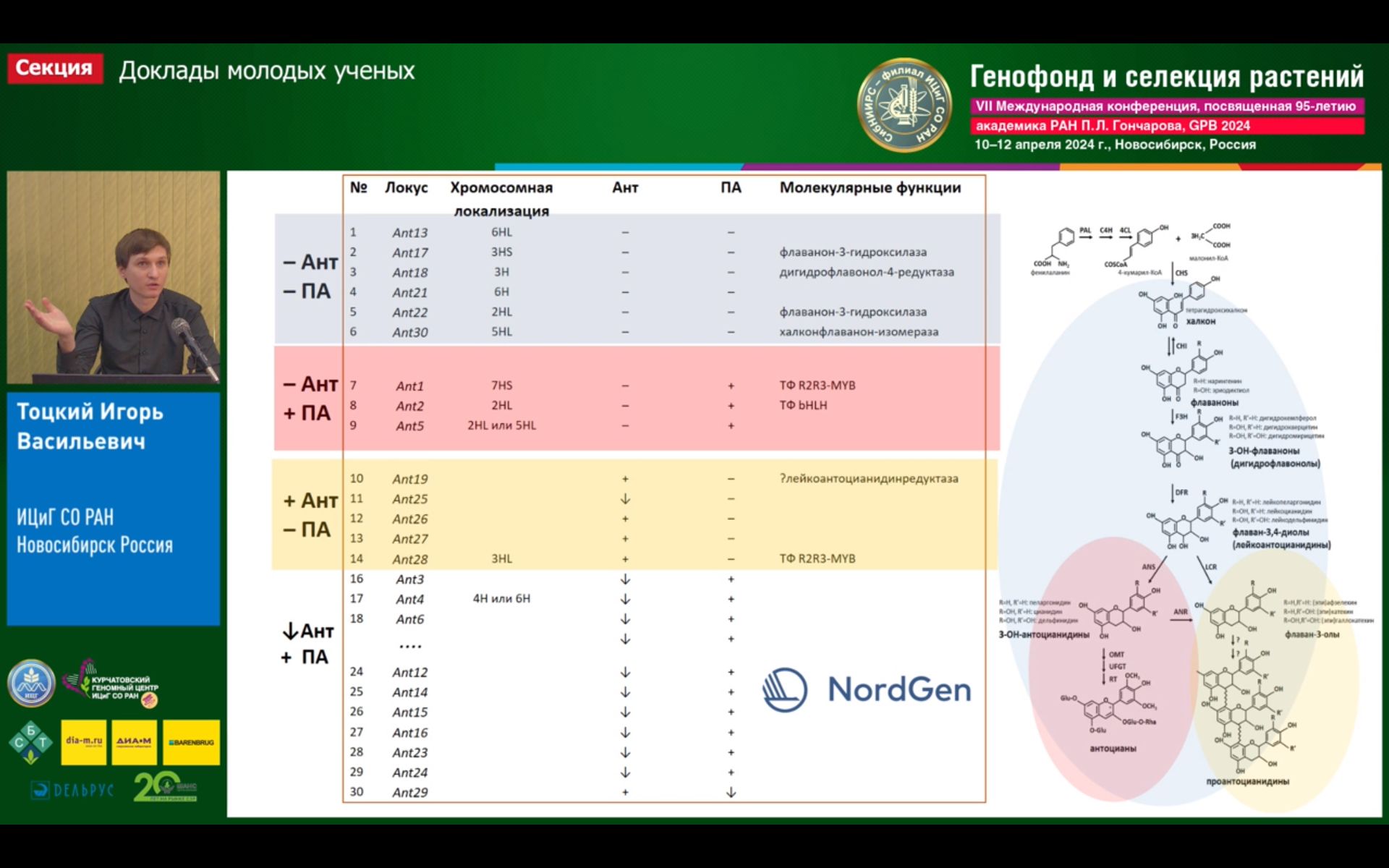Click the Ant28 row in the table

point(409,559)
